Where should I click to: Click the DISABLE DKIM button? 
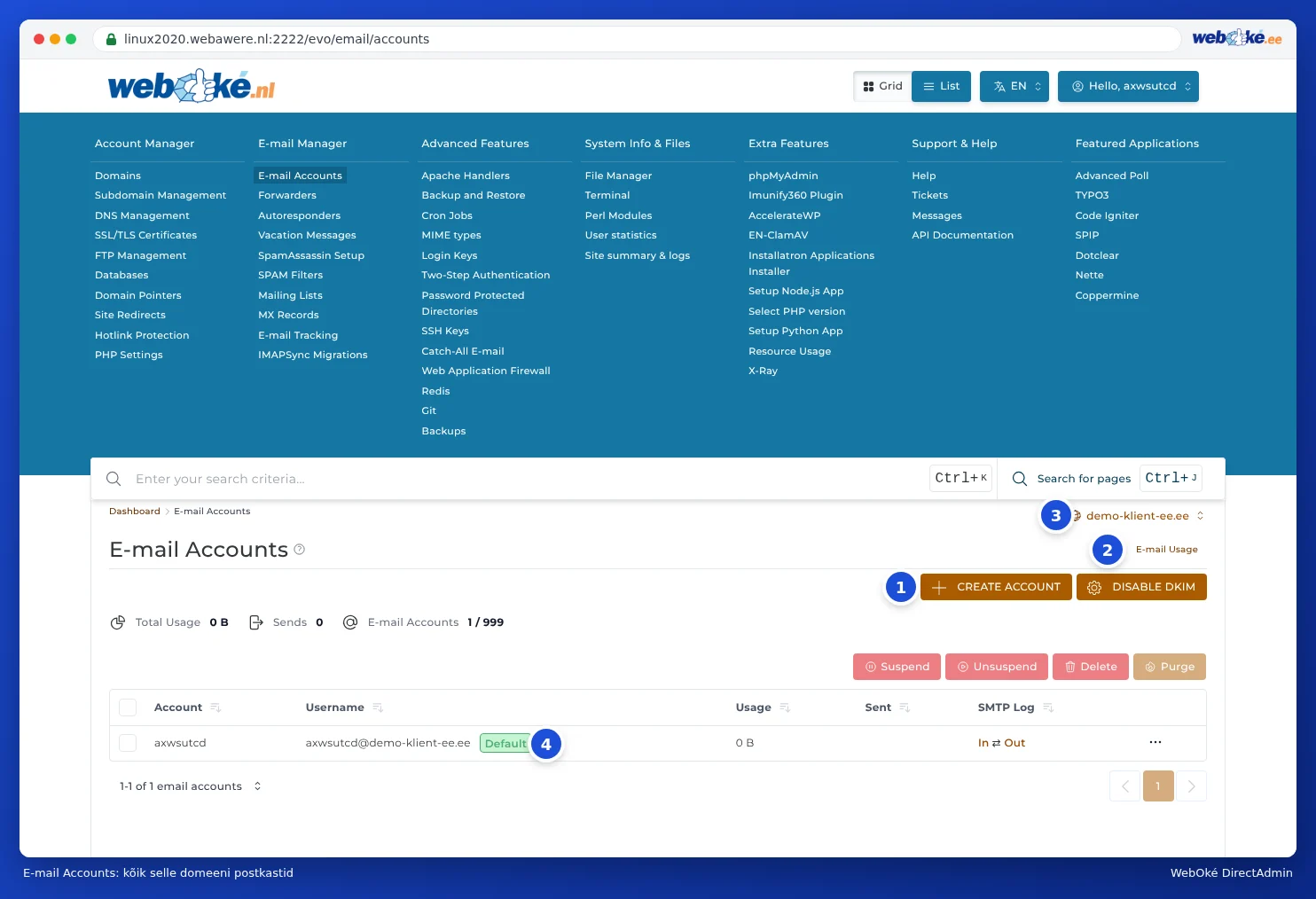[x=1141, y=587]
